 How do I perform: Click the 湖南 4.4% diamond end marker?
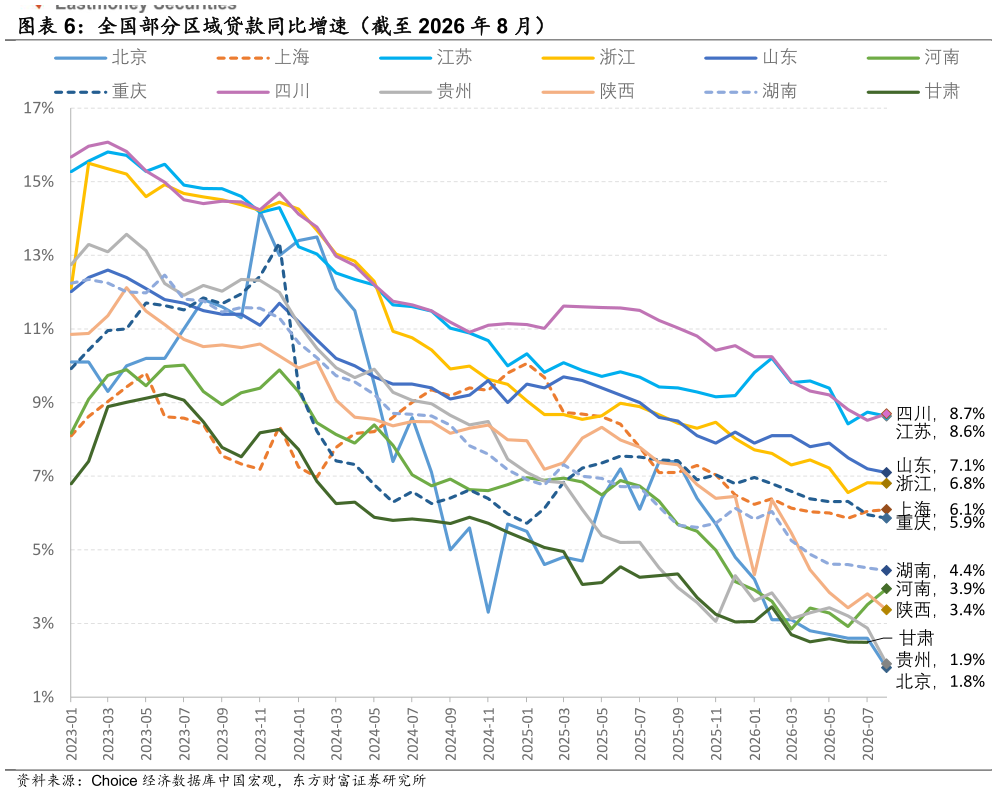click(x=886, y=570)
